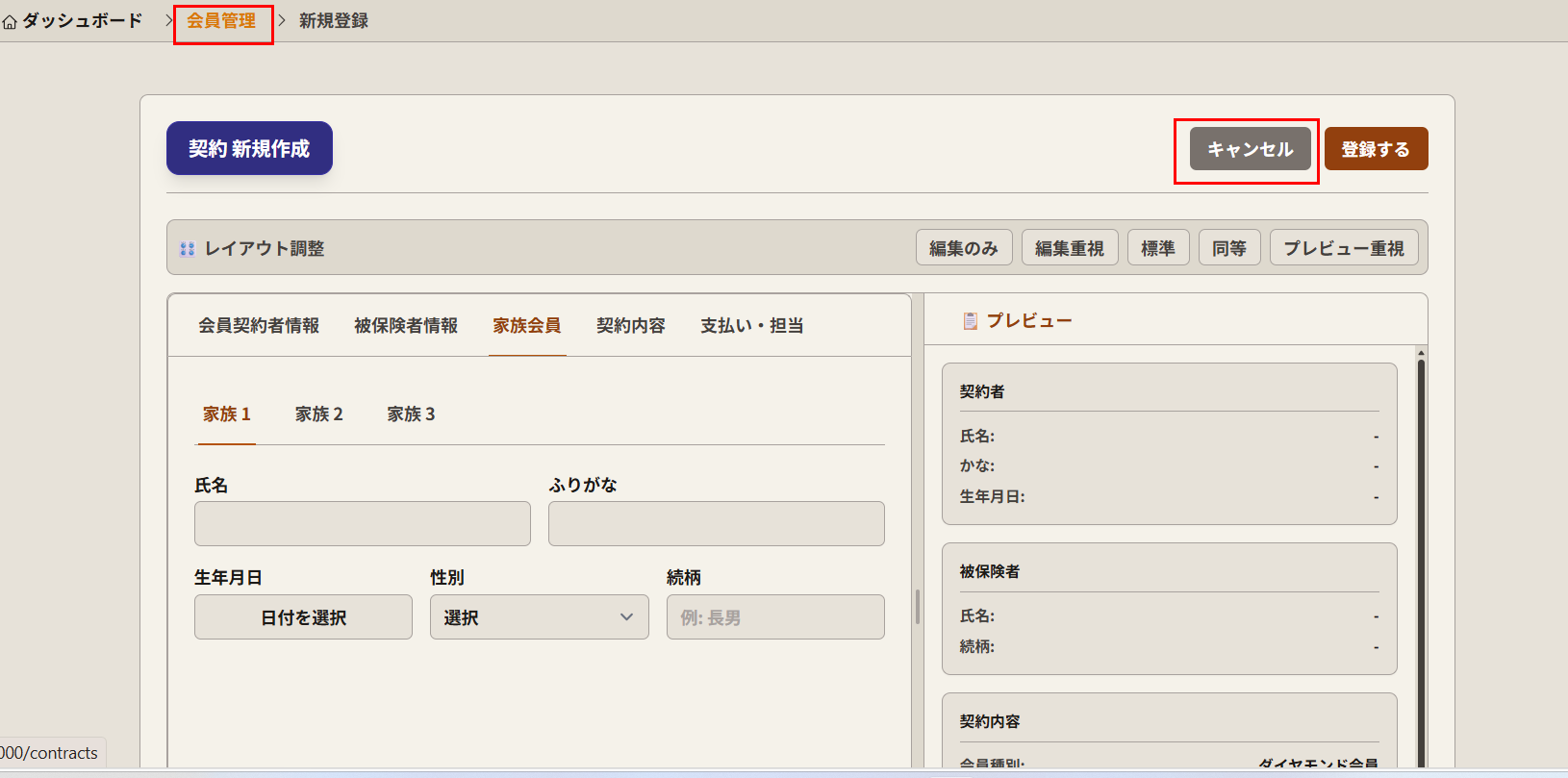Screen dimensions: 1568x778
Task: Click the preview panel vertical scrollbar
Action: click(1421, 558)
